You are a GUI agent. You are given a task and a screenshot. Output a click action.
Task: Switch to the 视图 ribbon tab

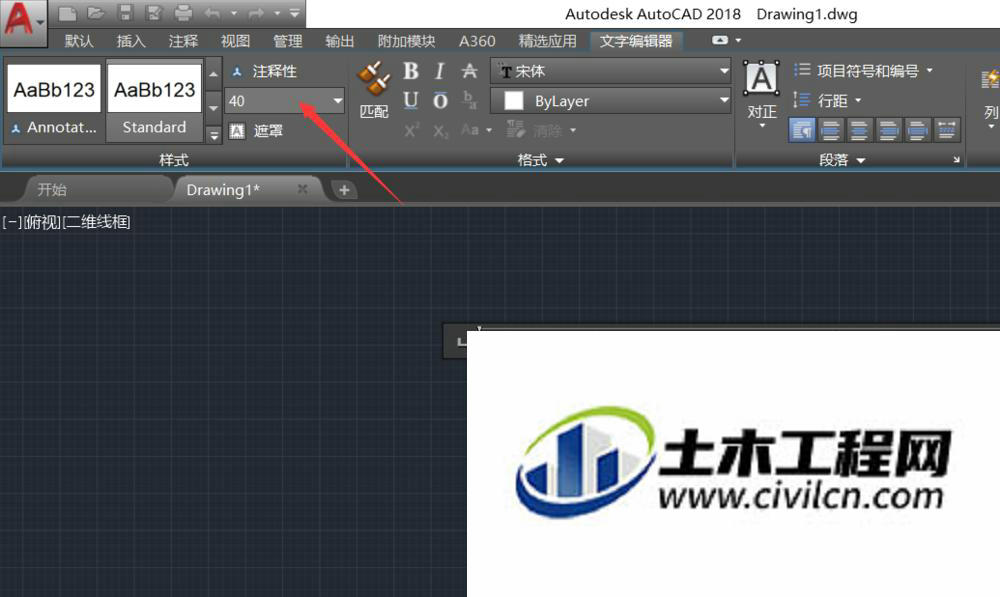pos(235,41)
